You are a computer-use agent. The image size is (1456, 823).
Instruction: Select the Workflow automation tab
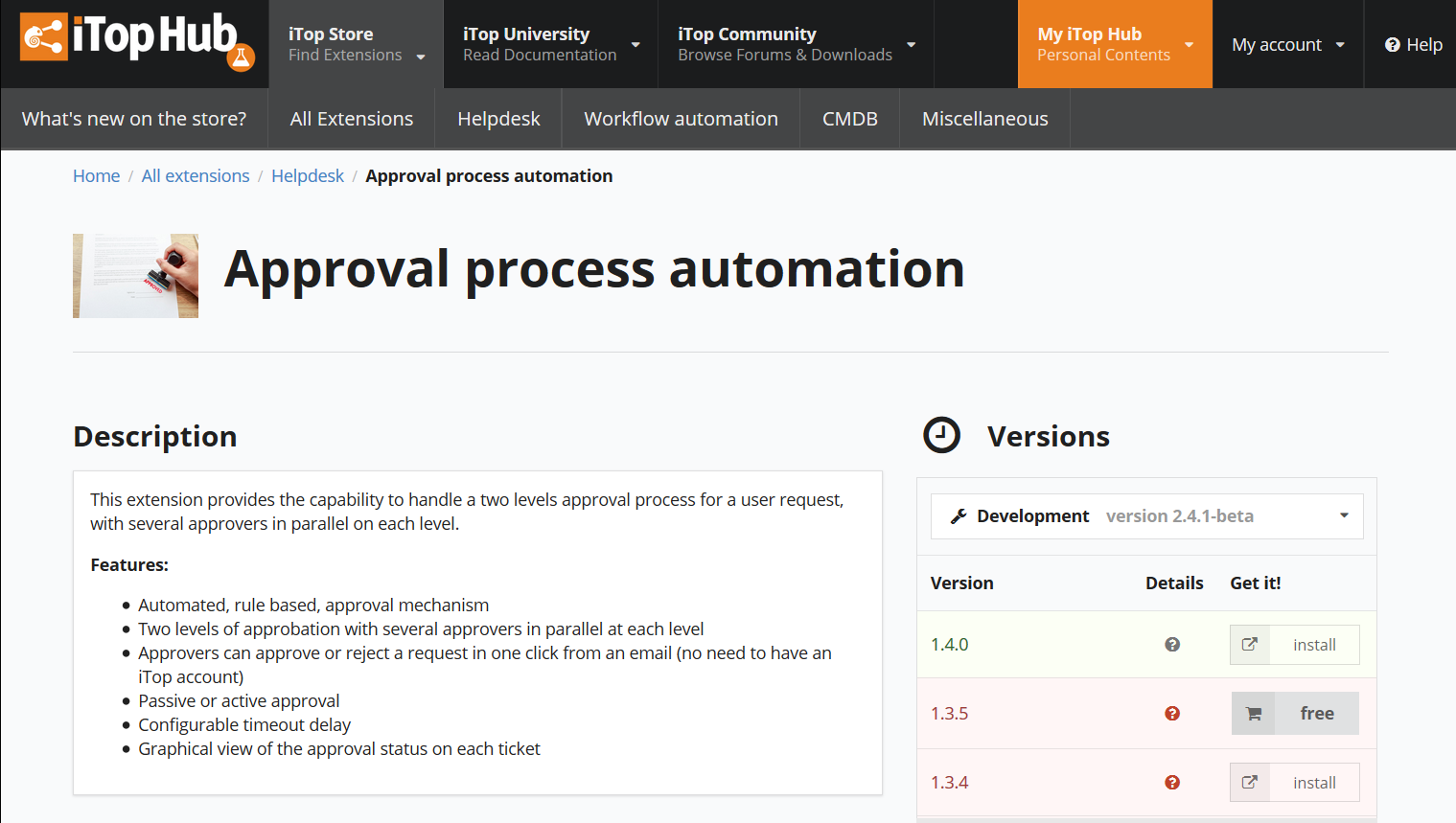tap(681, 119)
